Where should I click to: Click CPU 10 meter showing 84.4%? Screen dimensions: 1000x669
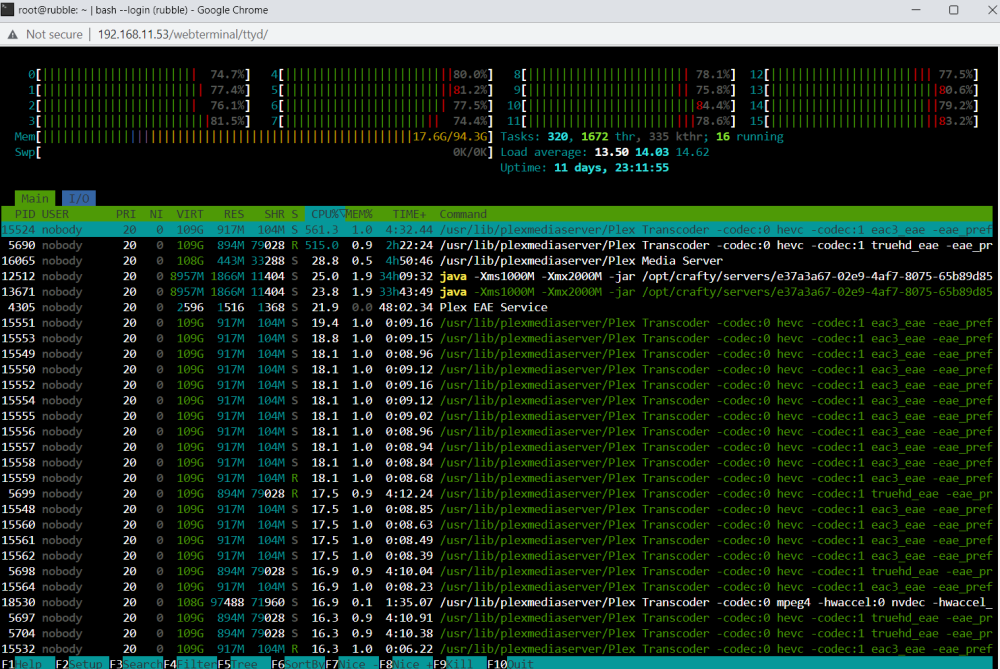point(621,106)
